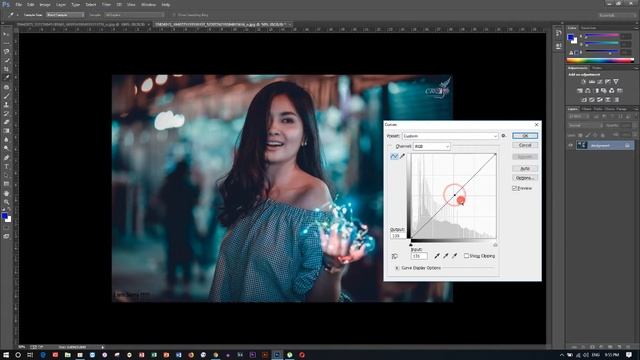This screenshot has width=640, height=360.
Task: Close the Curves dialog with X
Action: pos(536,124)
